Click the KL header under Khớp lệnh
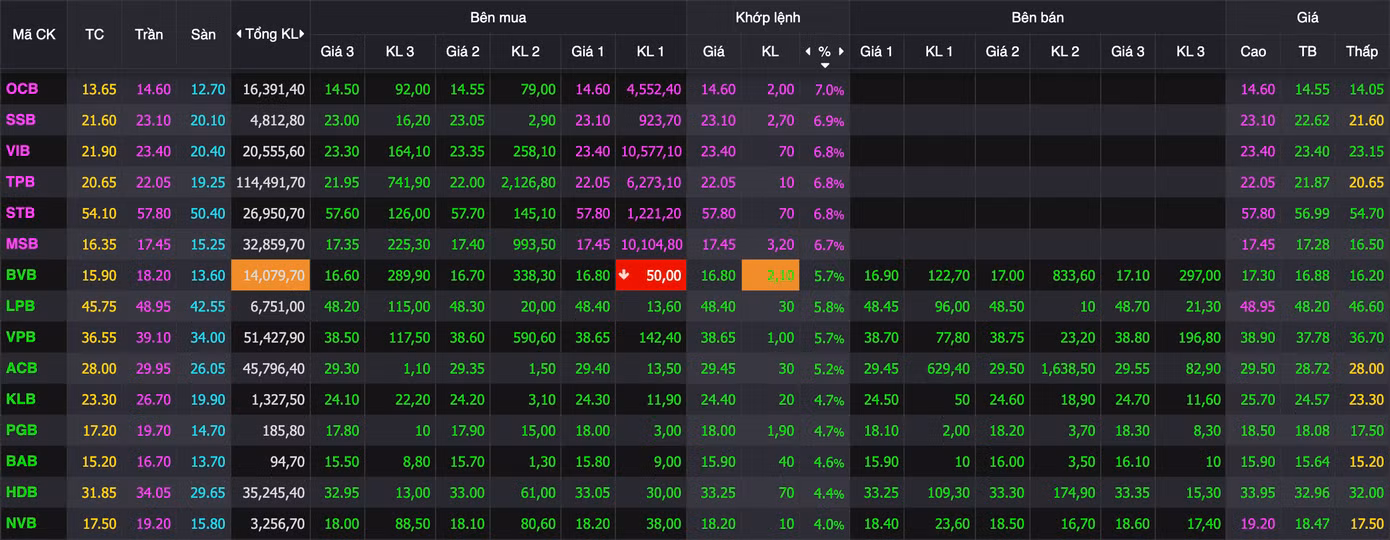The image size is (1390, 540). (770, 51)
